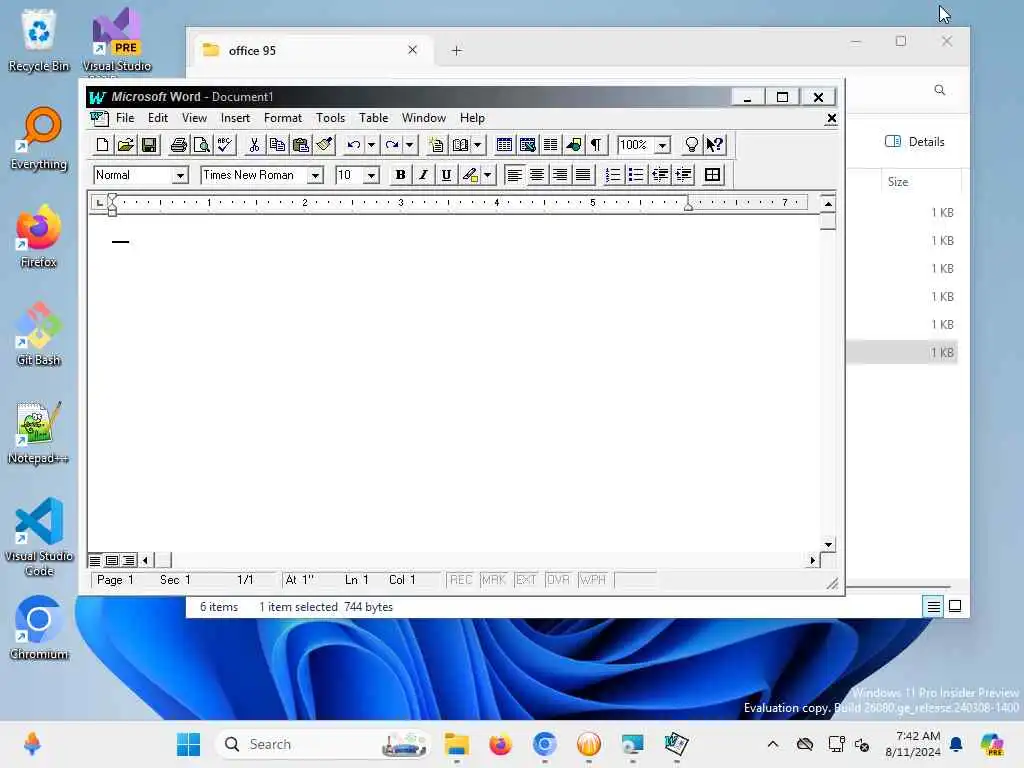1024x768 pixels.
Task: Insert Address icon in toolbar
Action: (x=436, y=145)
